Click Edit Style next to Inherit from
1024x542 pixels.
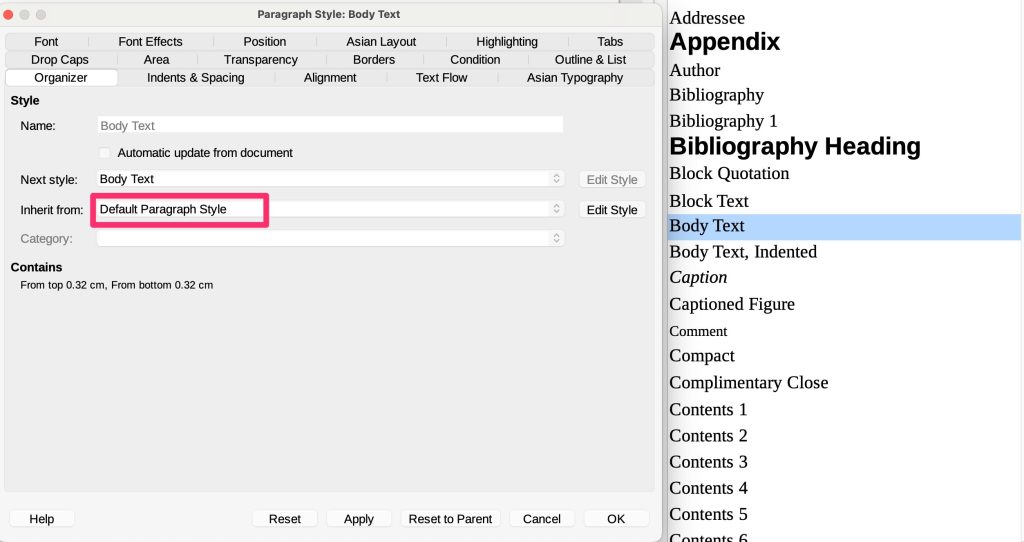tap(611, 210)
